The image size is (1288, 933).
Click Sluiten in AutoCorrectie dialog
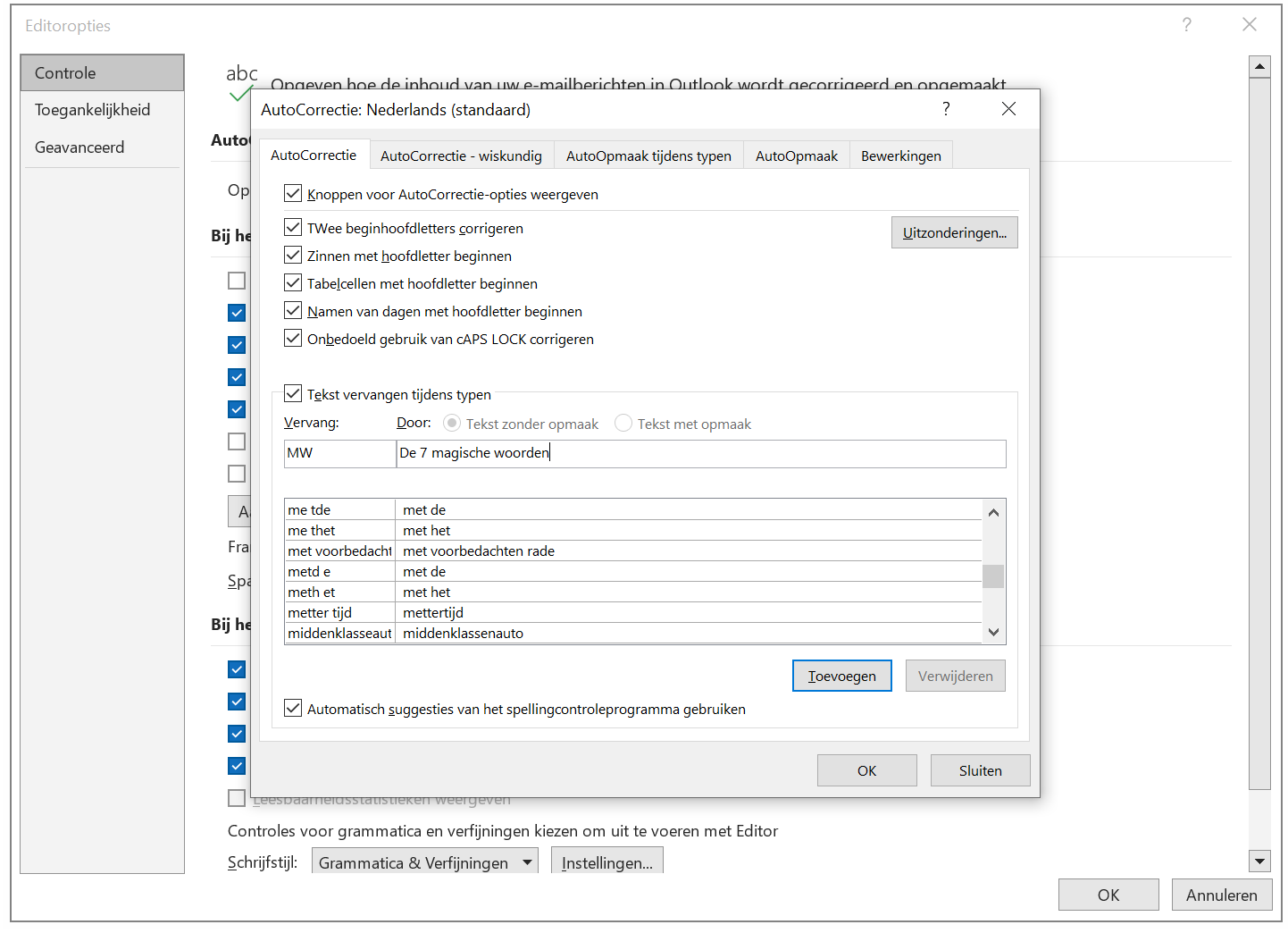click(x=980, y=770)
